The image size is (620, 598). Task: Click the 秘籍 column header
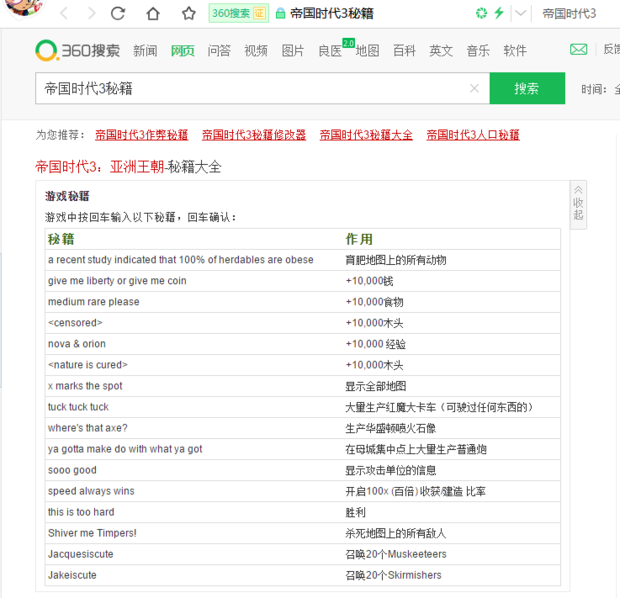[61, 239]
